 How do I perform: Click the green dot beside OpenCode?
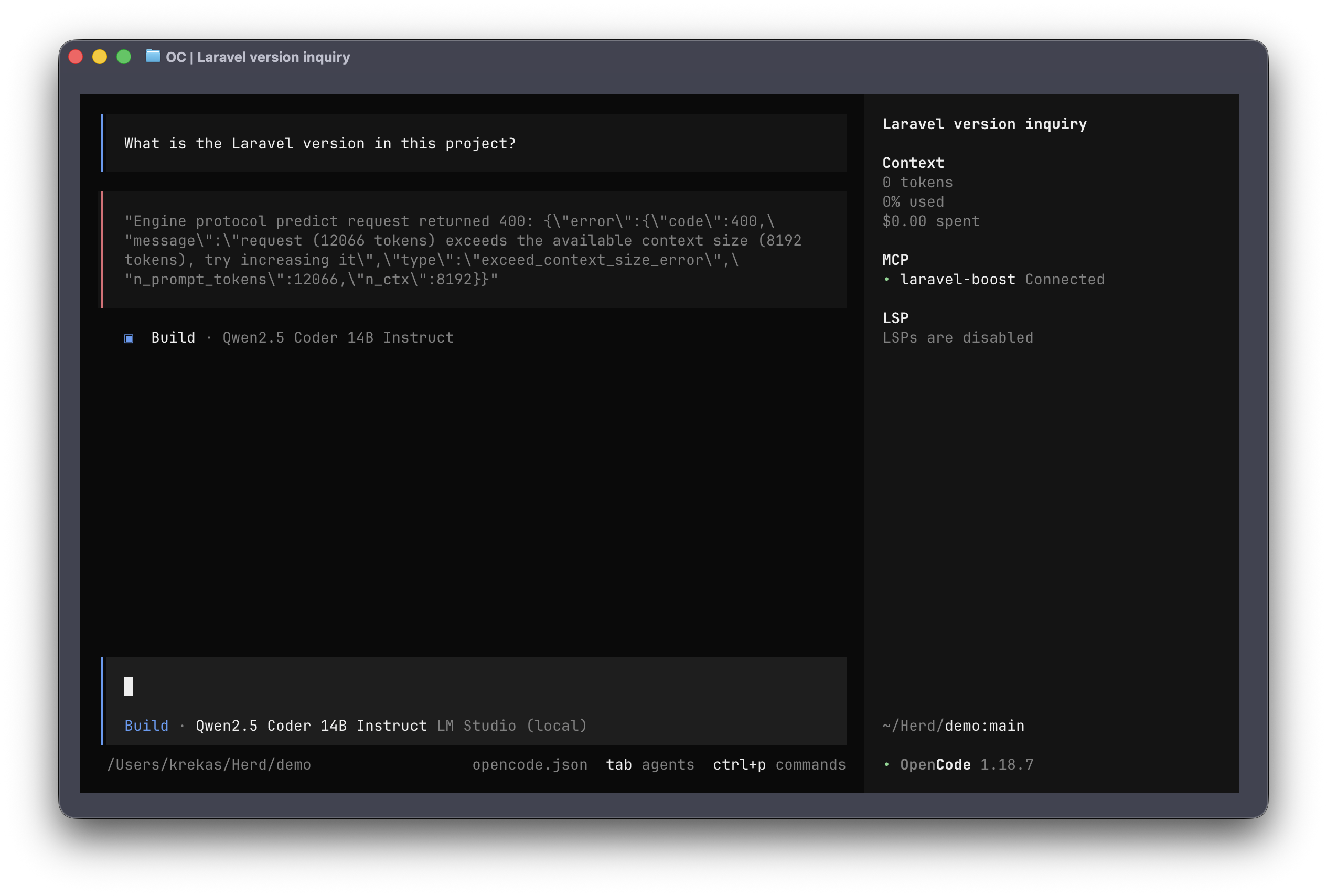tap(886, 765)
